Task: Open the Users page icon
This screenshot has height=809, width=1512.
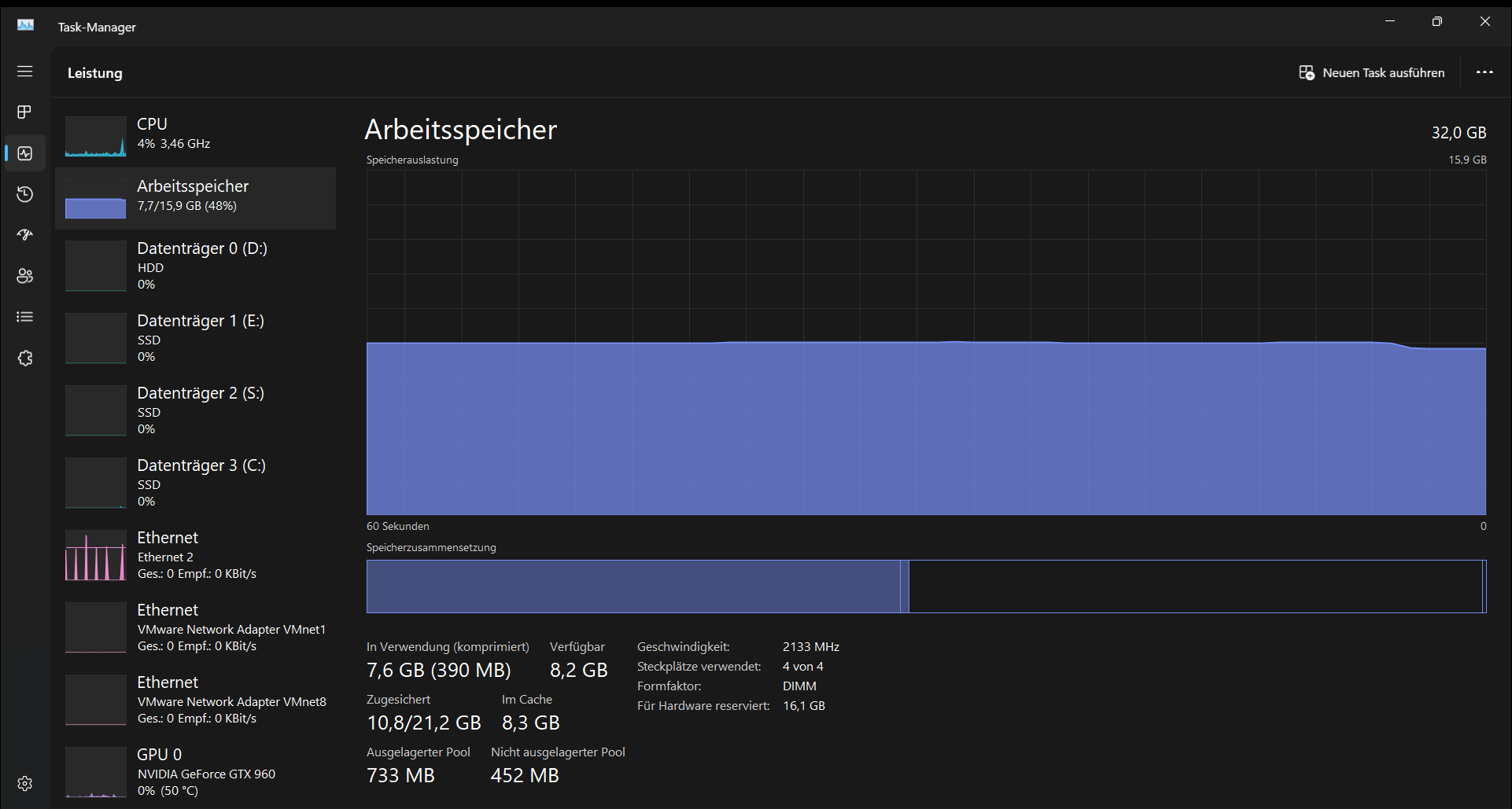Action: tap(25, 276)
